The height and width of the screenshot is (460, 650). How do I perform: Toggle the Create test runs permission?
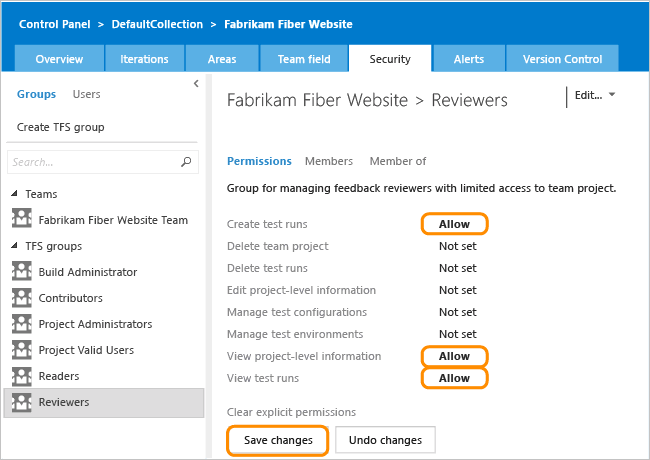coord(454,224)
